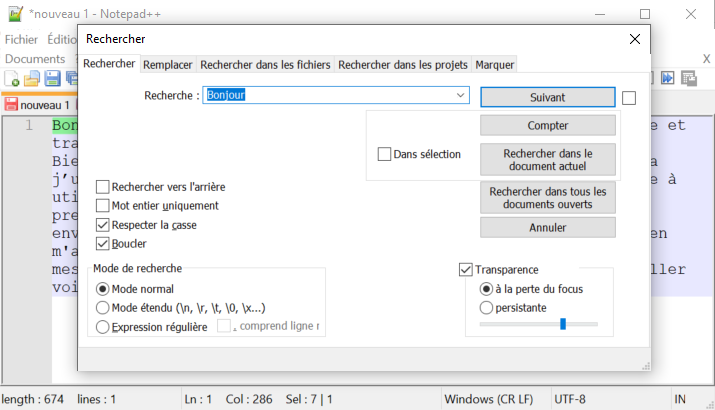
Task: Click the Save floppy disk icon
Action: pyautogui.click(x=50, y=78)
